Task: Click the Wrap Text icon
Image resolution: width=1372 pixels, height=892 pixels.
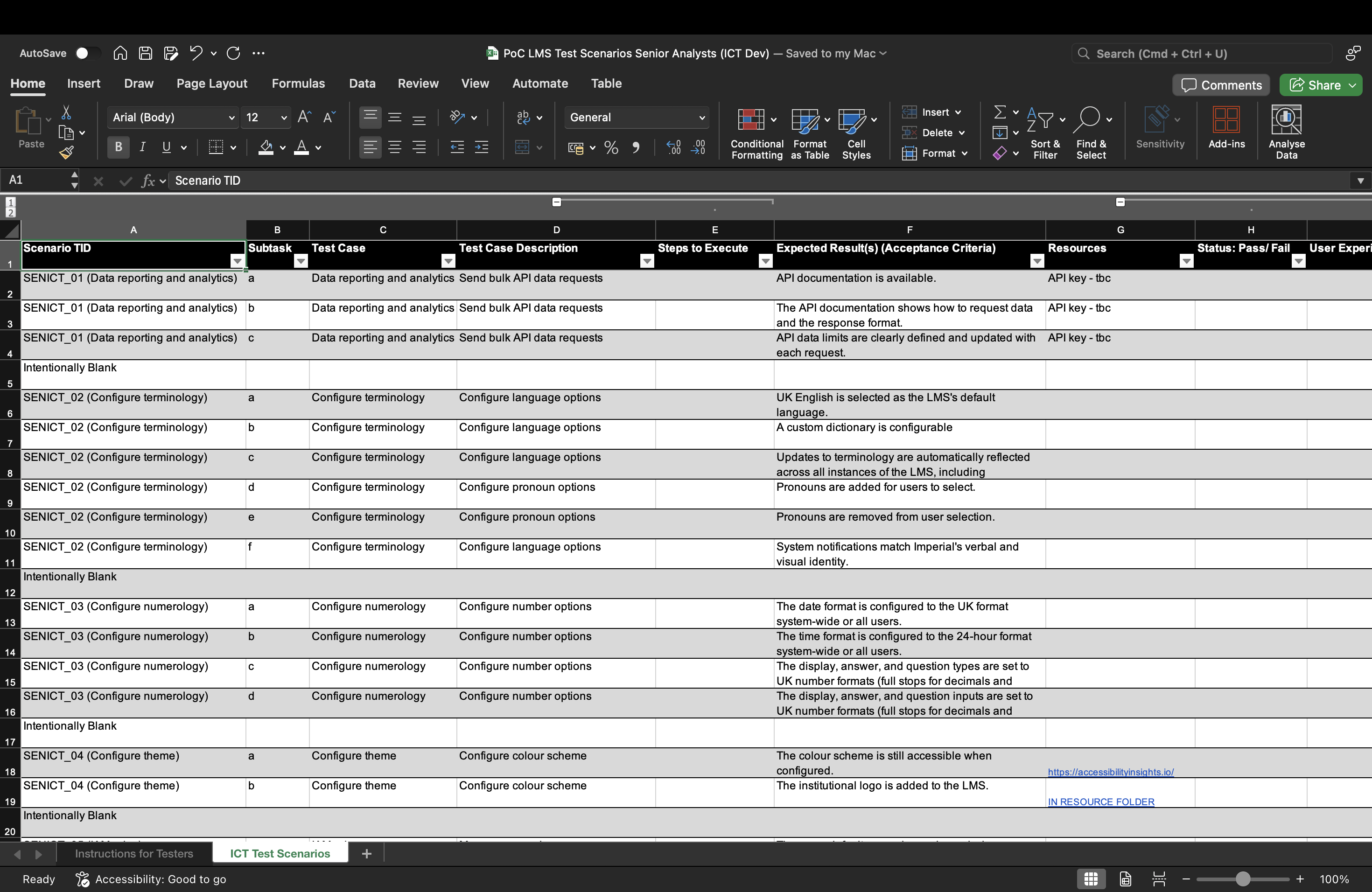Action: [524, 117]
